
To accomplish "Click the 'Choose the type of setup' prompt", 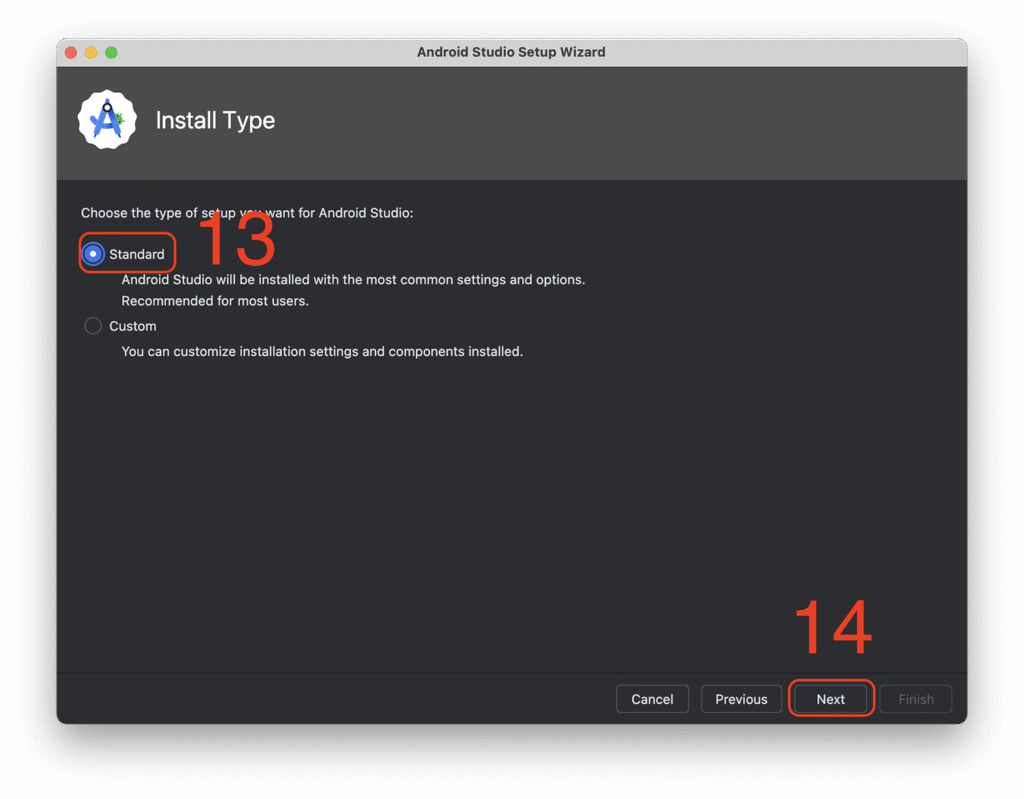I will pyautogui.click(x=246, y=213).
